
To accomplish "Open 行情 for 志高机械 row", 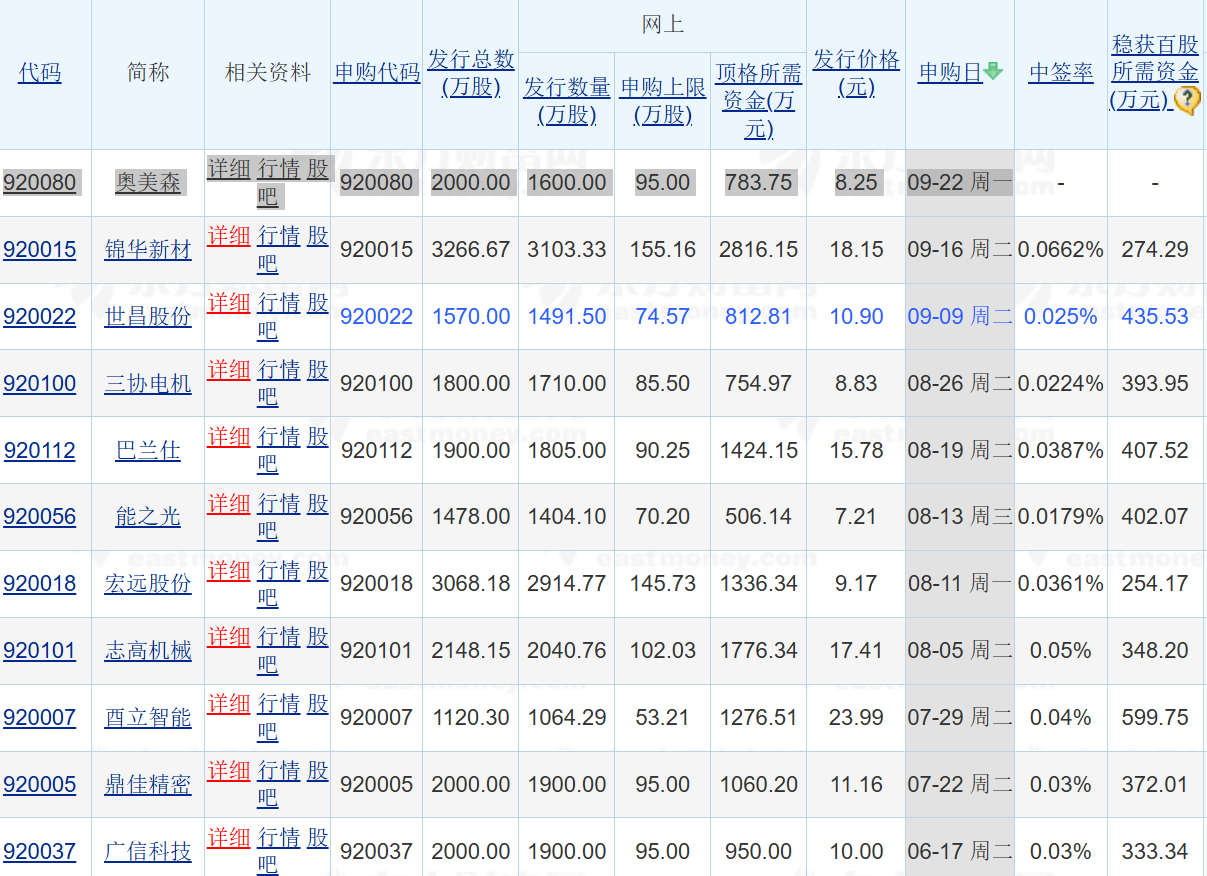I will (279, 637).
